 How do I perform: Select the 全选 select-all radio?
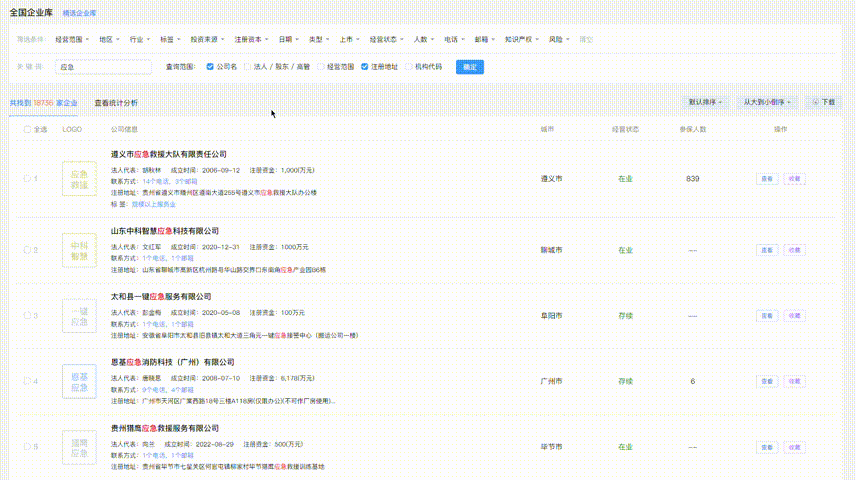pyautogui.click(x=27, y=129)
